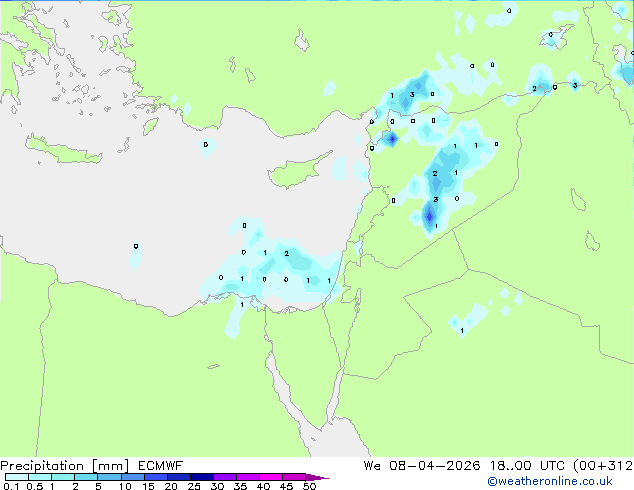The image size is (634, 490).
Task: Click the 35–40 mm legend color swatch
Action: click(x=247, y=477)
